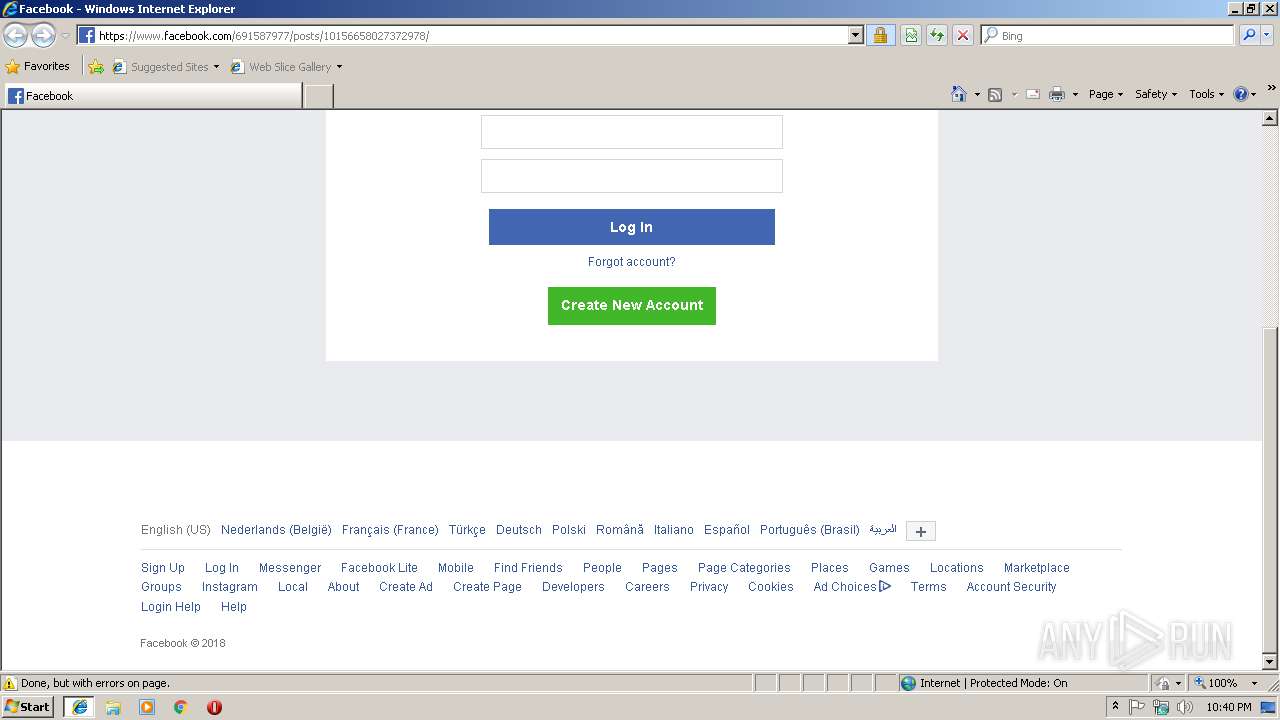Click the browser Forward arrow button
This screenshot has width=1280, height=720.
coord(43,35)
